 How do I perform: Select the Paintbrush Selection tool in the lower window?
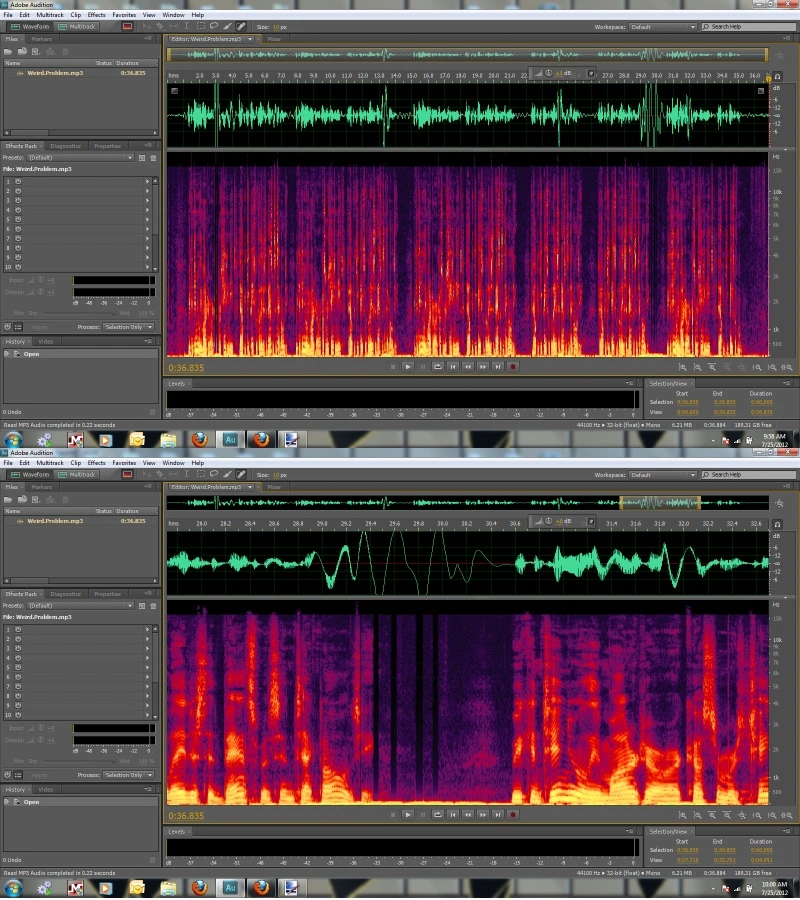coord(227,475)
